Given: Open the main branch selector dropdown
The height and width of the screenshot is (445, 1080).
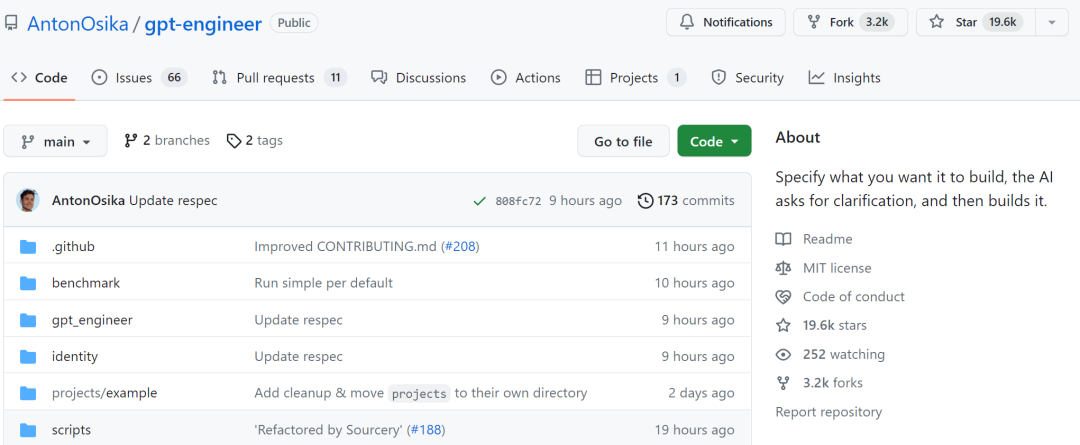Looking at the screenshot, I should click(x=55, y=141).
